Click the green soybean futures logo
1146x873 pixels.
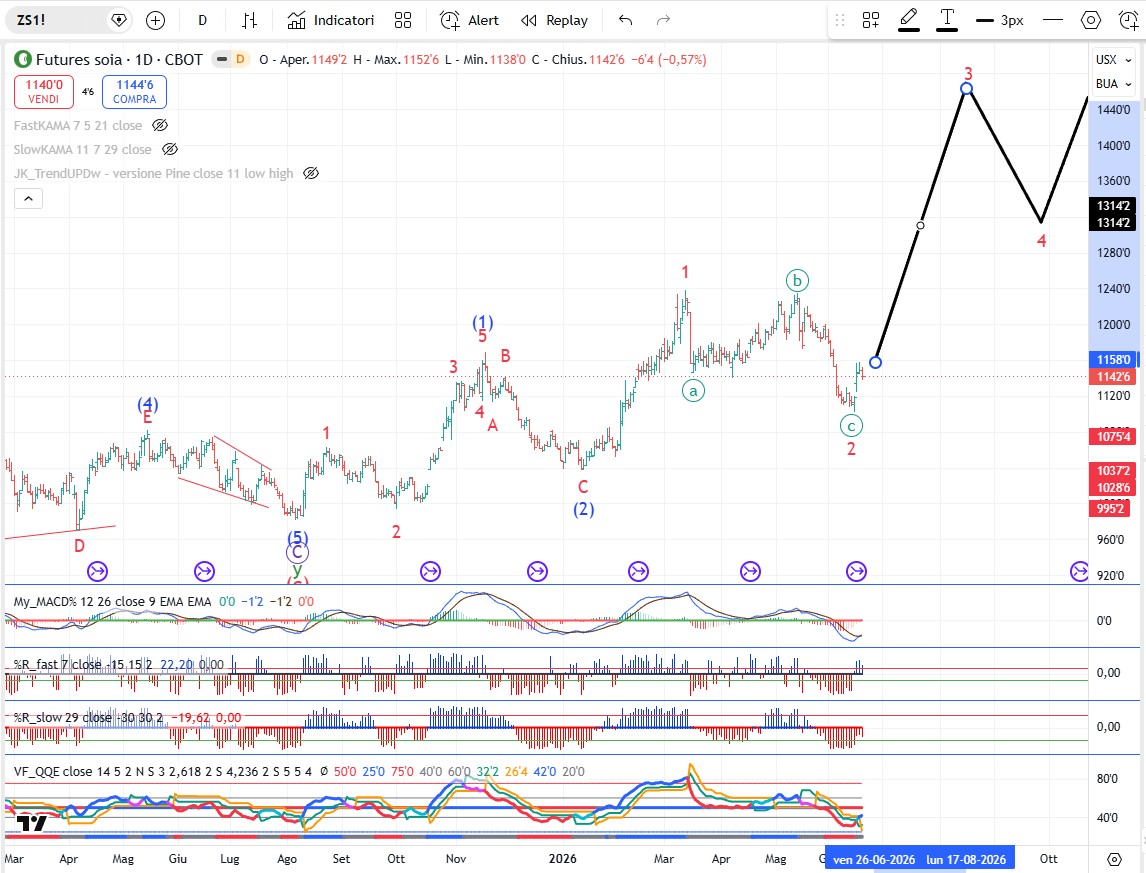click(23, 59)
